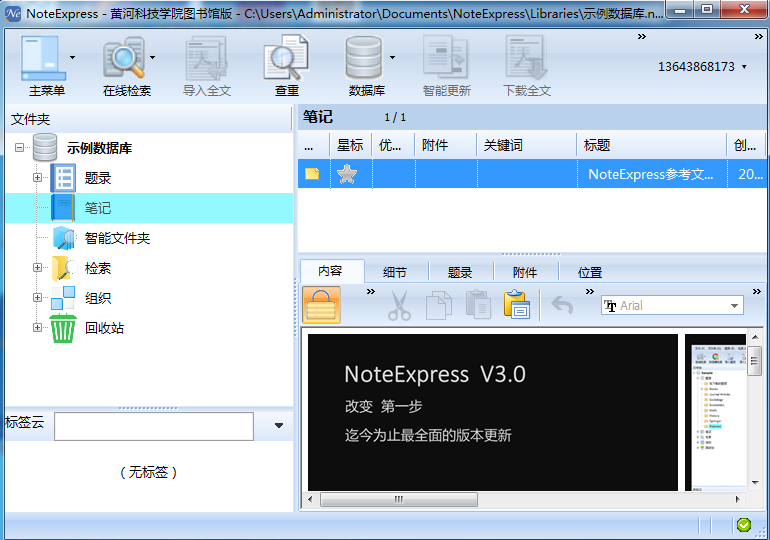
Task: Expand the 检索 tree node
Action: click(38, 268)
